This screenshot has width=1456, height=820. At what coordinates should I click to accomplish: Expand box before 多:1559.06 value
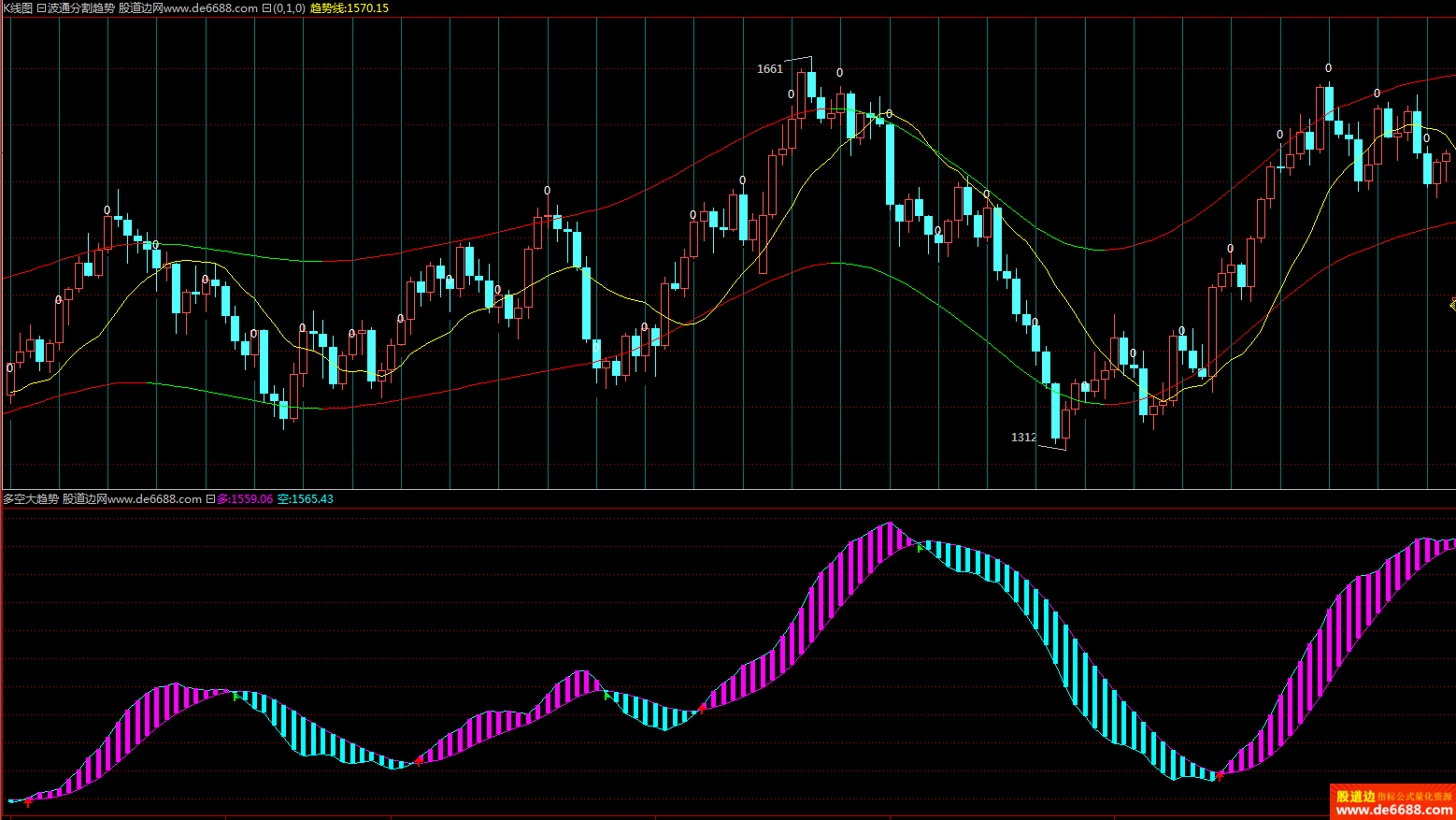210,499
